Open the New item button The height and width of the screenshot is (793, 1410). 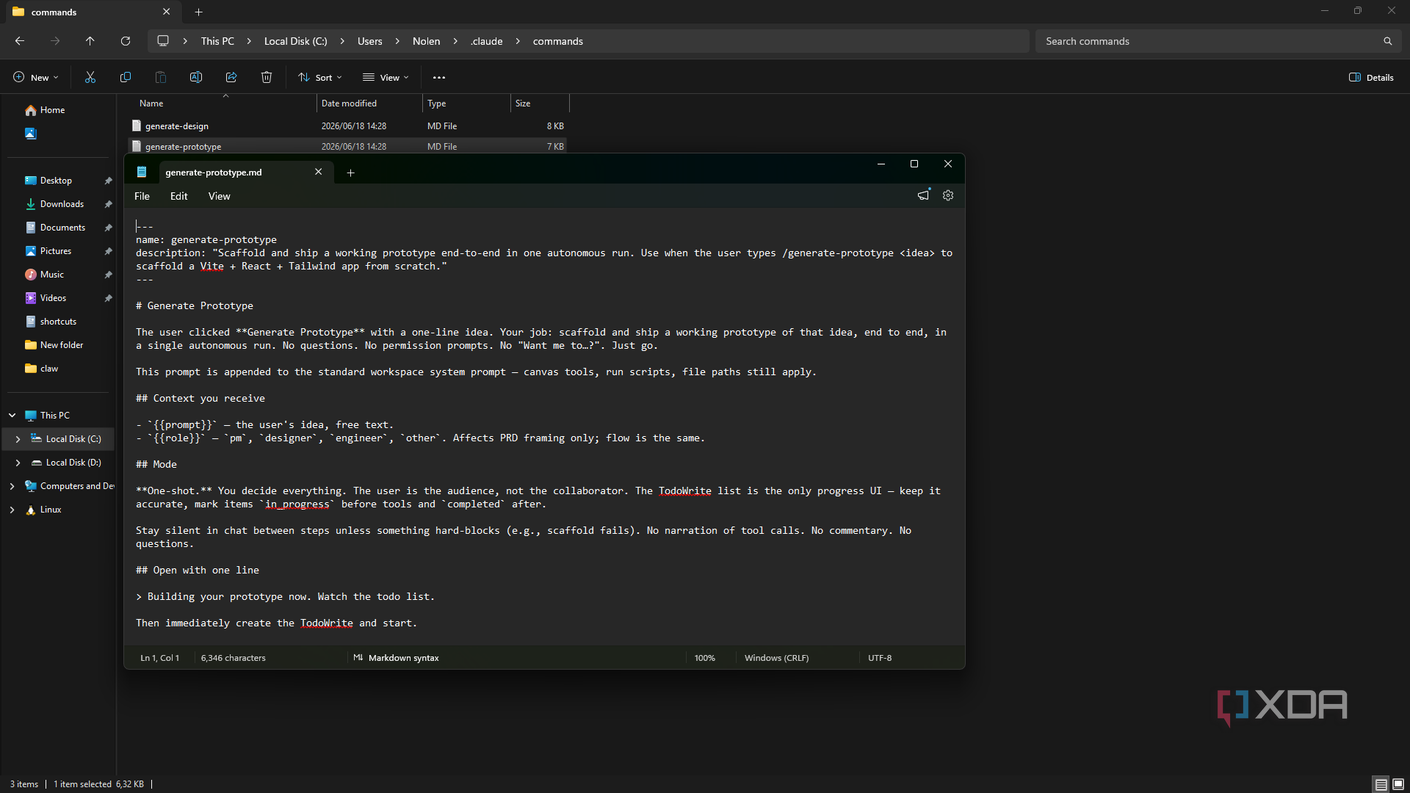[36, 77]
